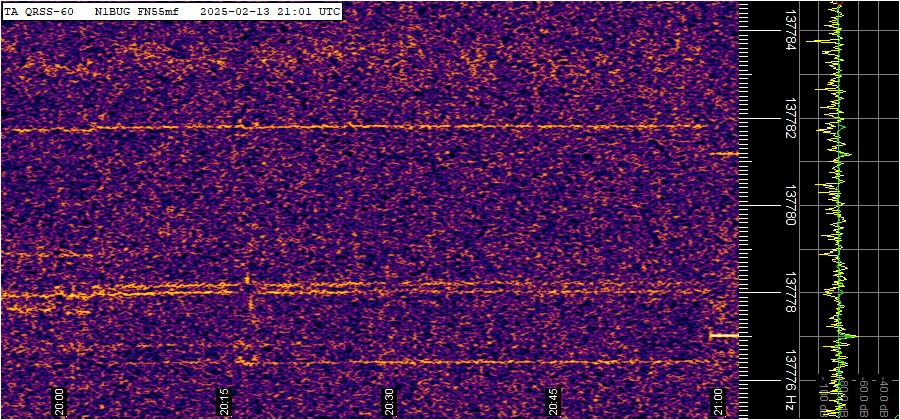Select the 21:00 time marker
This screenshot has width=900, height=420.
click(718, 400)
